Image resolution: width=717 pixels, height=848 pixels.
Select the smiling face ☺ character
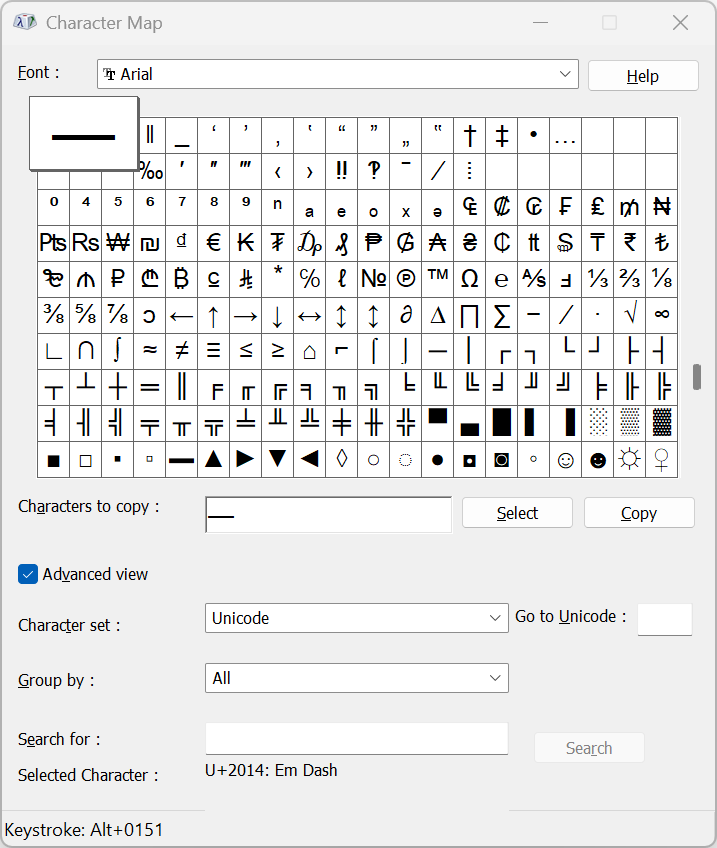click(x=566, y=460)
